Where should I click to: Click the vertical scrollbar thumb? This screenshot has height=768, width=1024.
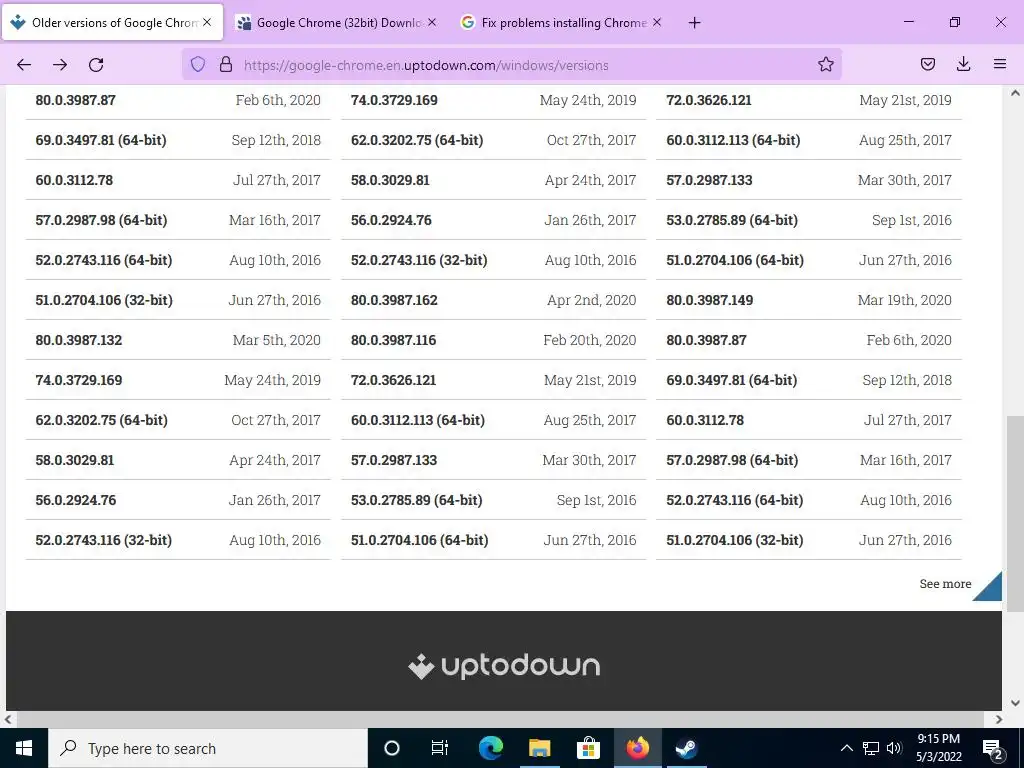pyautogui.click(x=1015, y=514)
